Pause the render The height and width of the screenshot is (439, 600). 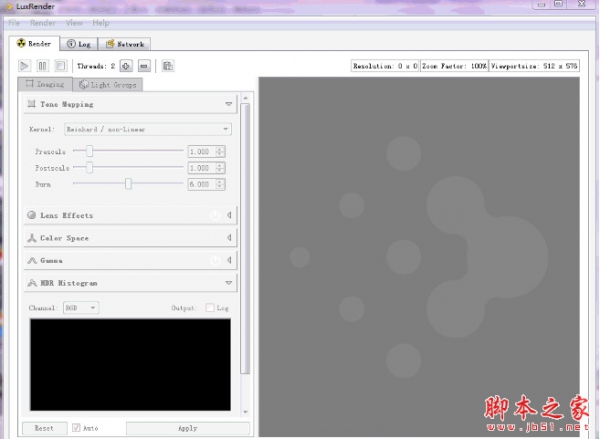[42, 66]
